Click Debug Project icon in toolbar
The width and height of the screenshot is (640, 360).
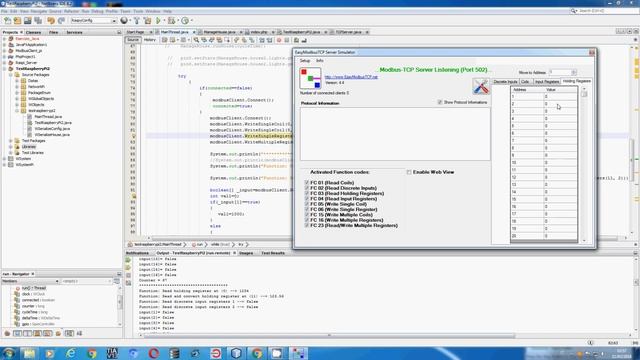click(x=171, y=20)
